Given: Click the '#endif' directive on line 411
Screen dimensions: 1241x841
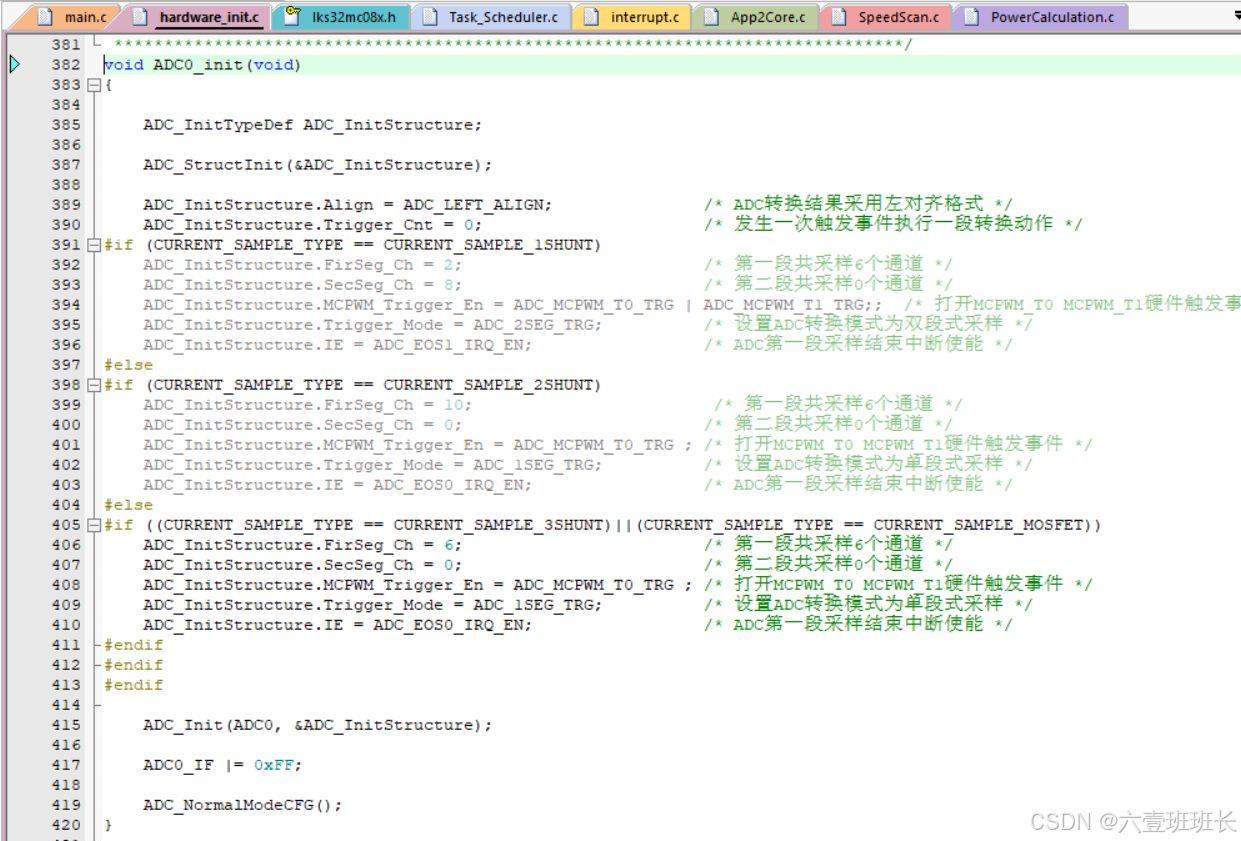Looking at the screenshot, I should coord(133,645).
